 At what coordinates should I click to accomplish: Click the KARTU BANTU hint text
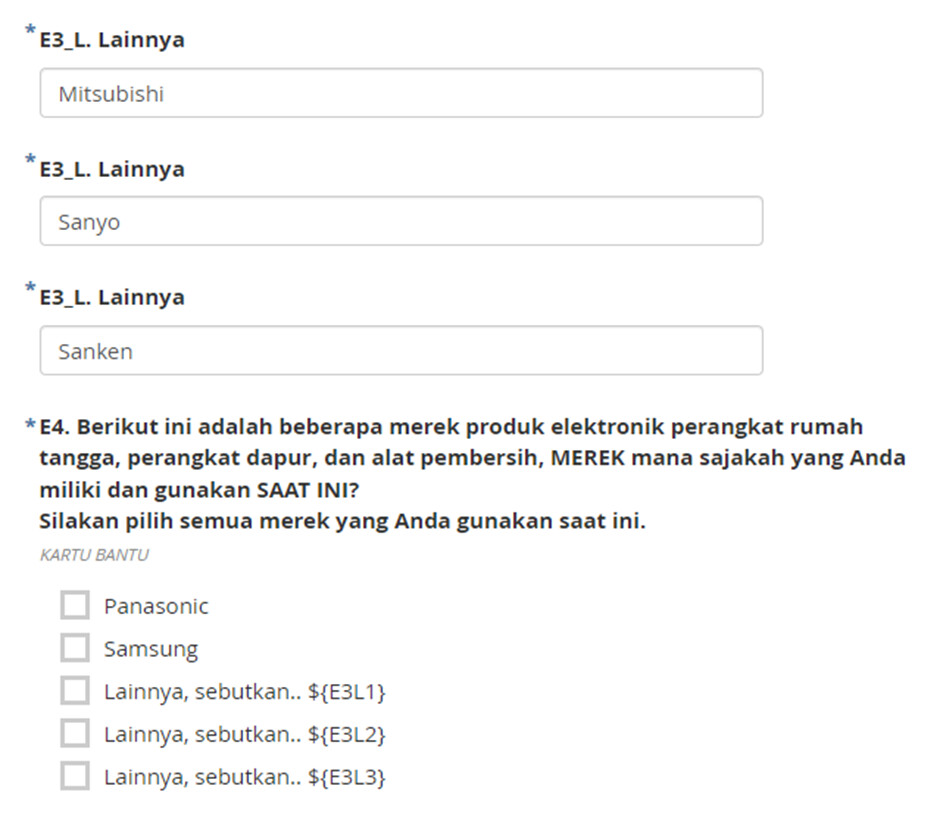94,555
